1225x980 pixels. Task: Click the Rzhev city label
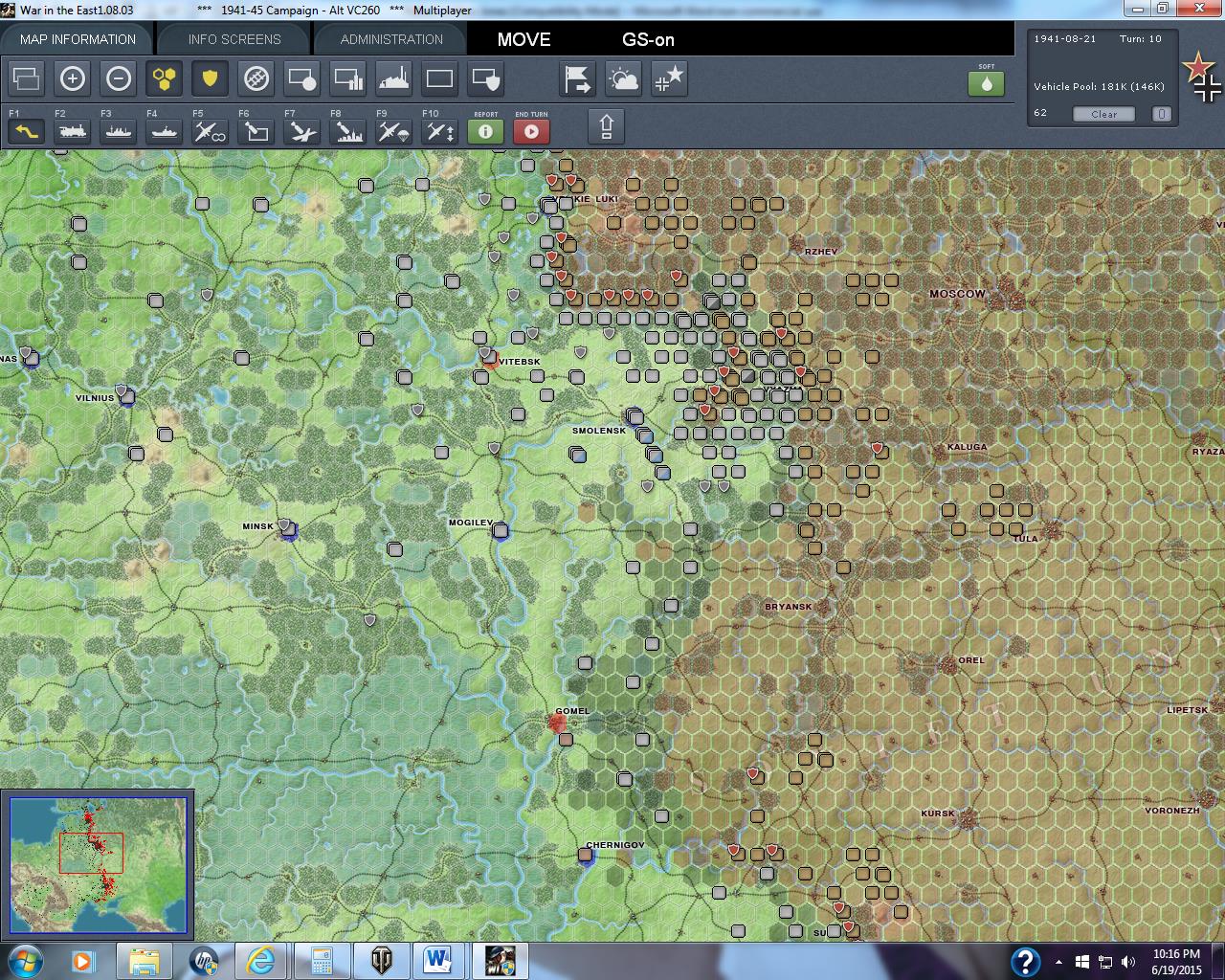click(x=820, y=252)
